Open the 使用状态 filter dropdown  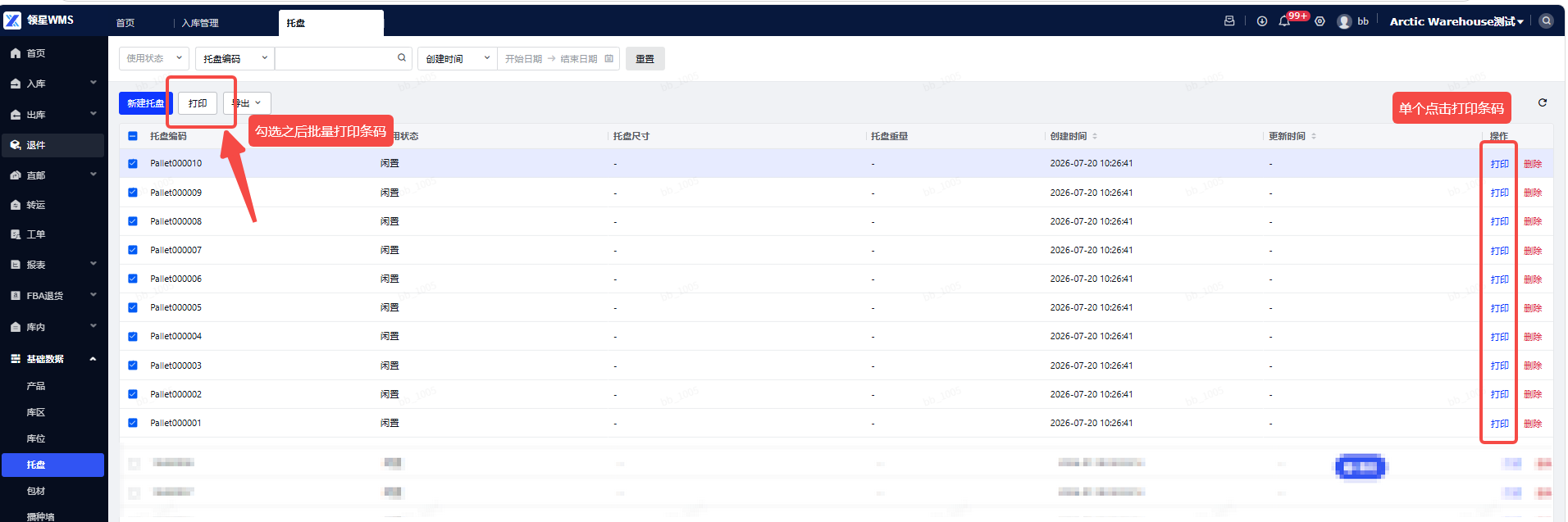[154, 58]
